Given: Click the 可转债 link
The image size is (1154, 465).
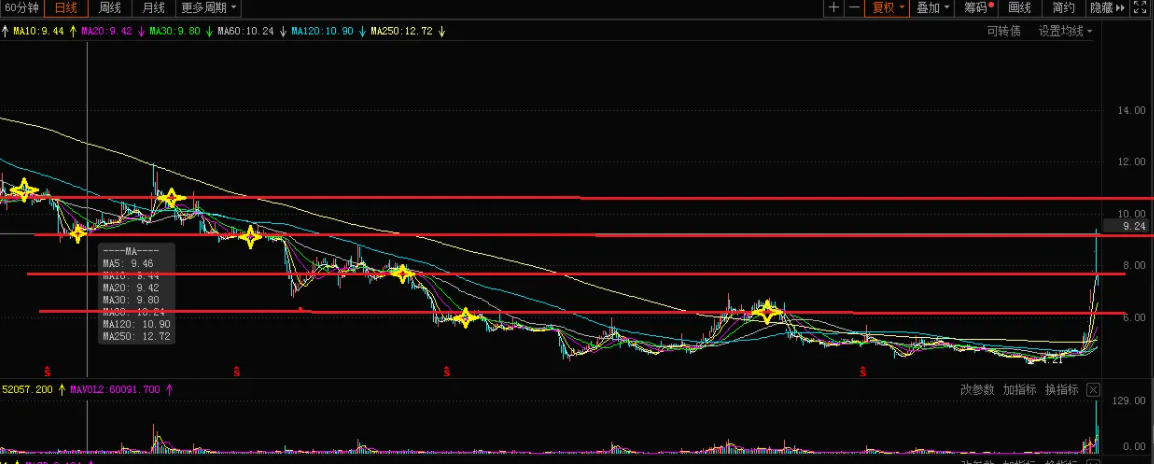Looking at the screenshot, I should (1004, 31).
